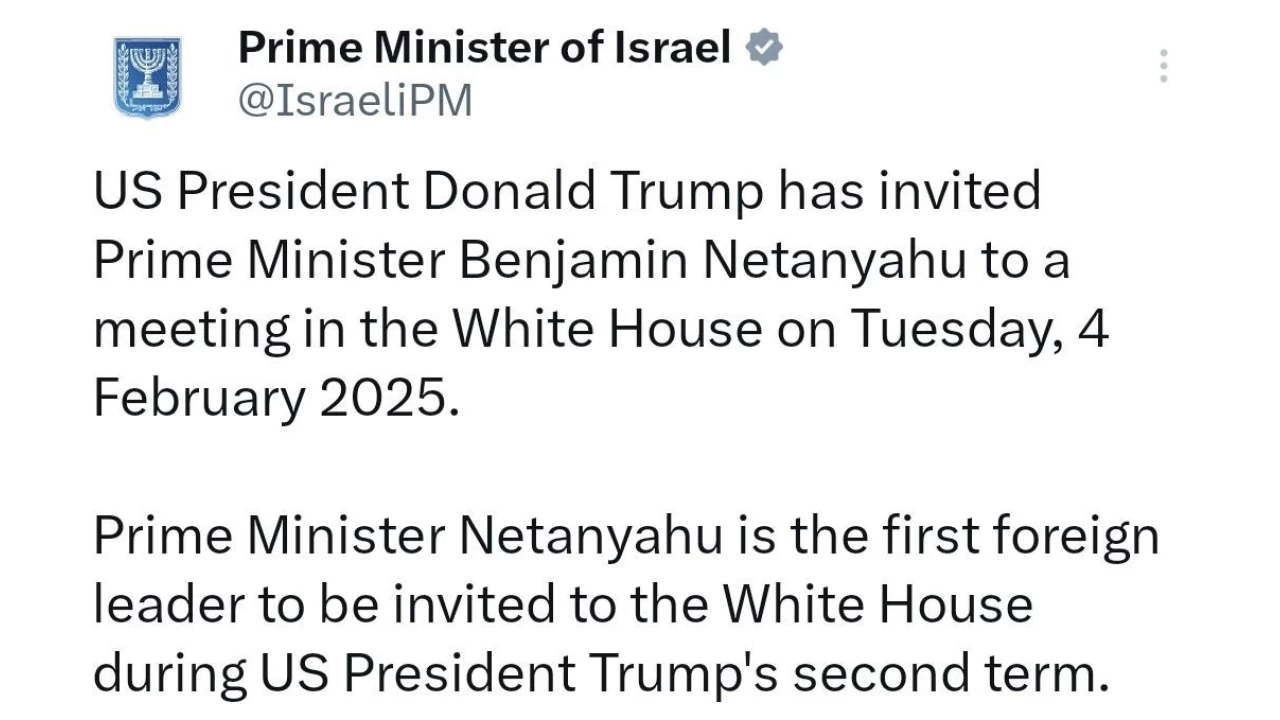The width and height of the screenshot is (1280, 720).
Task: Click the words "Donald Trump" in first line
Action: 592,192
